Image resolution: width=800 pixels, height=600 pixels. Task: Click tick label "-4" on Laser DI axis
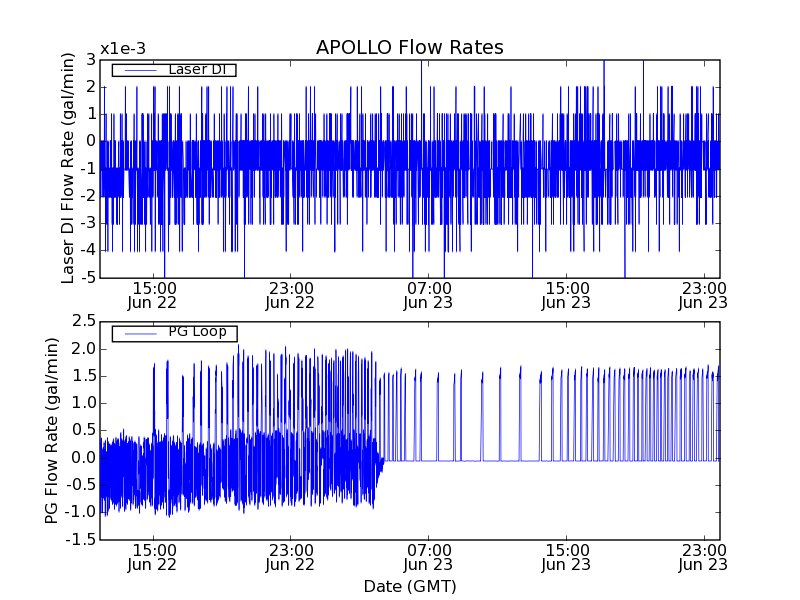[x=87, y=251]
